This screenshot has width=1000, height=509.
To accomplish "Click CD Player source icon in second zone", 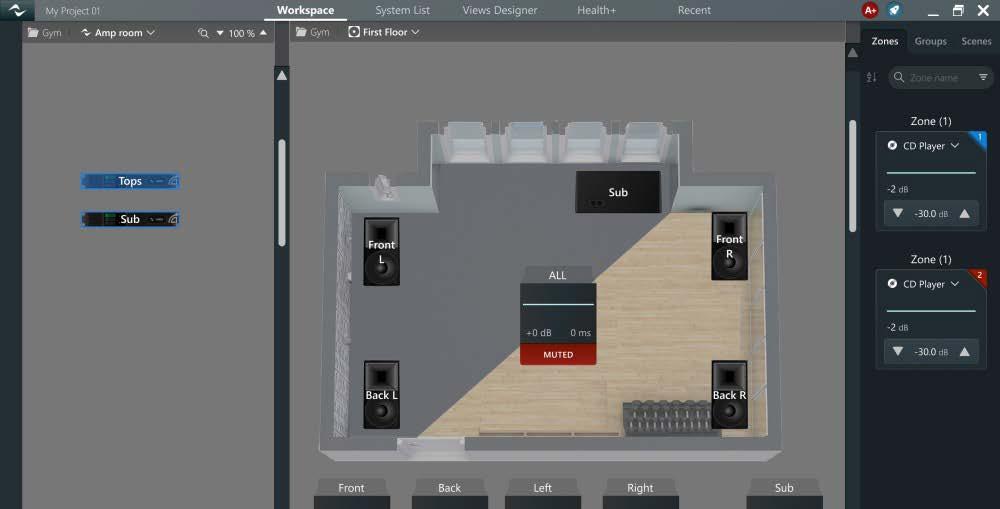I will pos(892,284).
